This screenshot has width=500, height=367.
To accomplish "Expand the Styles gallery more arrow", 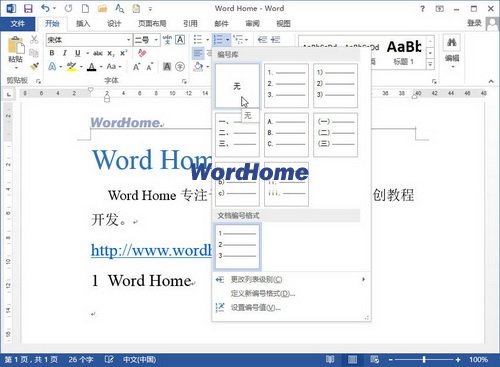I will click(430, 63).
